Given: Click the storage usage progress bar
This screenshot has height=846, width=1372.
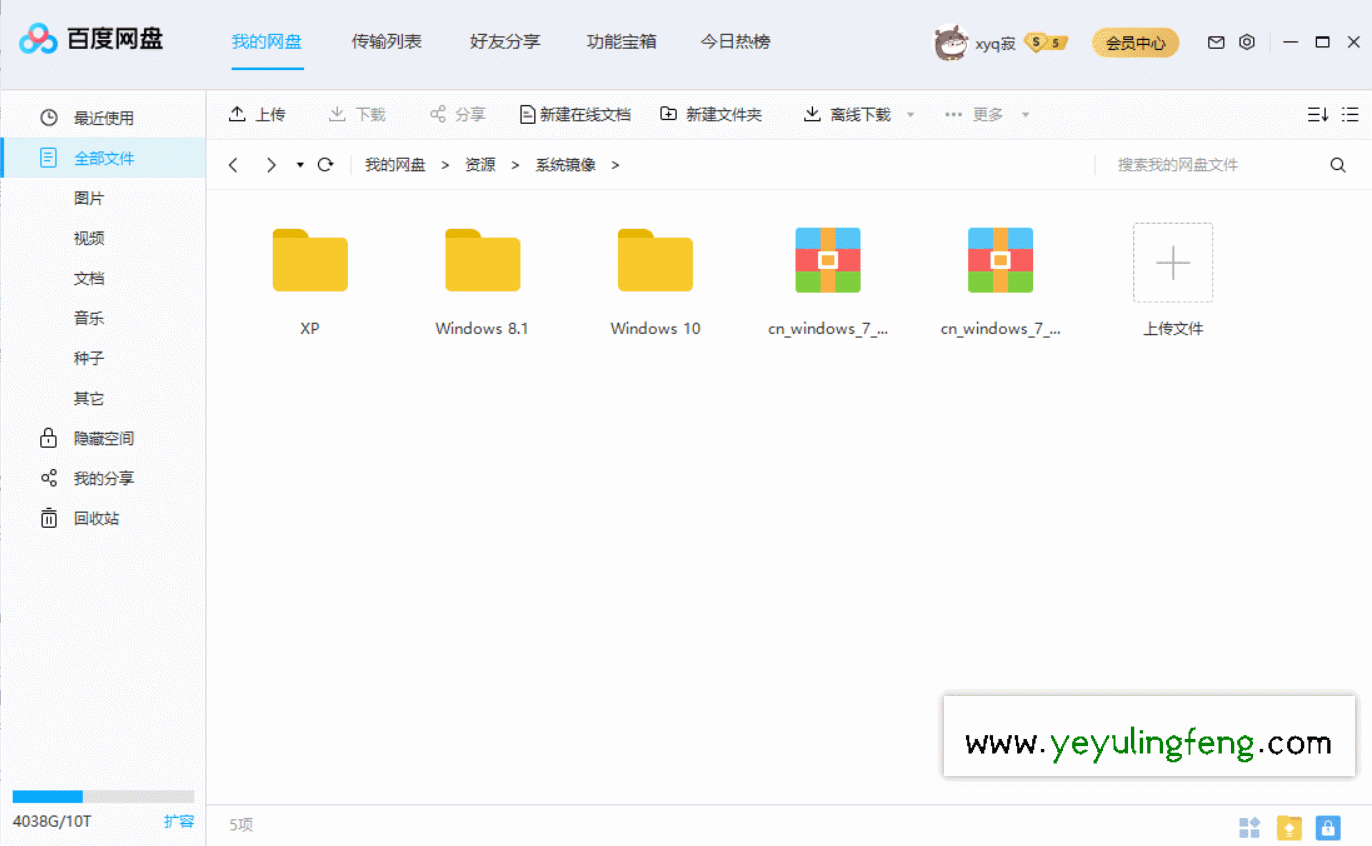Looking at the screenshot, I should pos(103,797).
